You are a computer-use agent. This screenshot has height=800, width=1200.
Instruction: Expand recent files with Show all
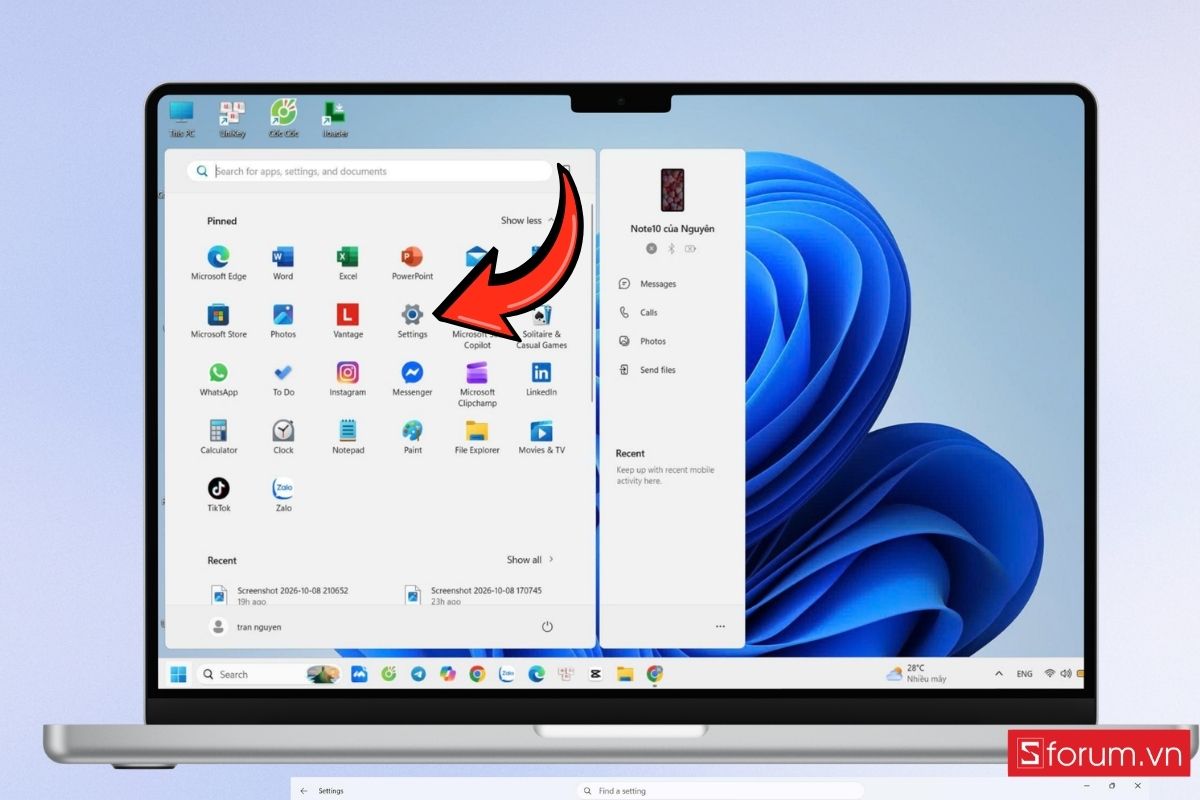click(530, 560)
